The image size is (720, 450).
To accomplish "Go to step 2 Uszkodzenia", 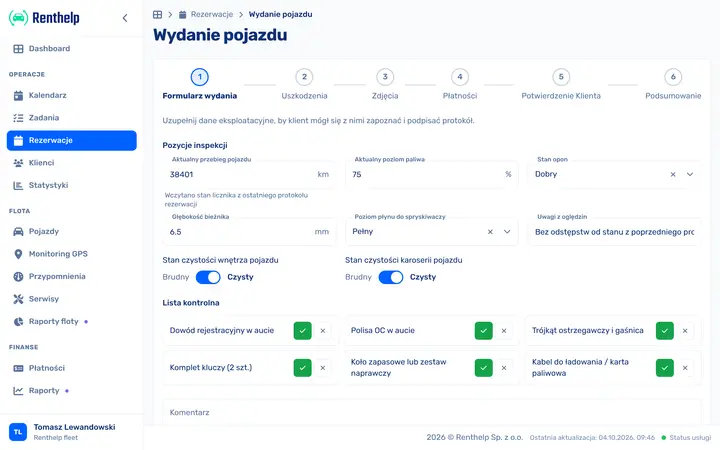I will click(x=304, y=84).
